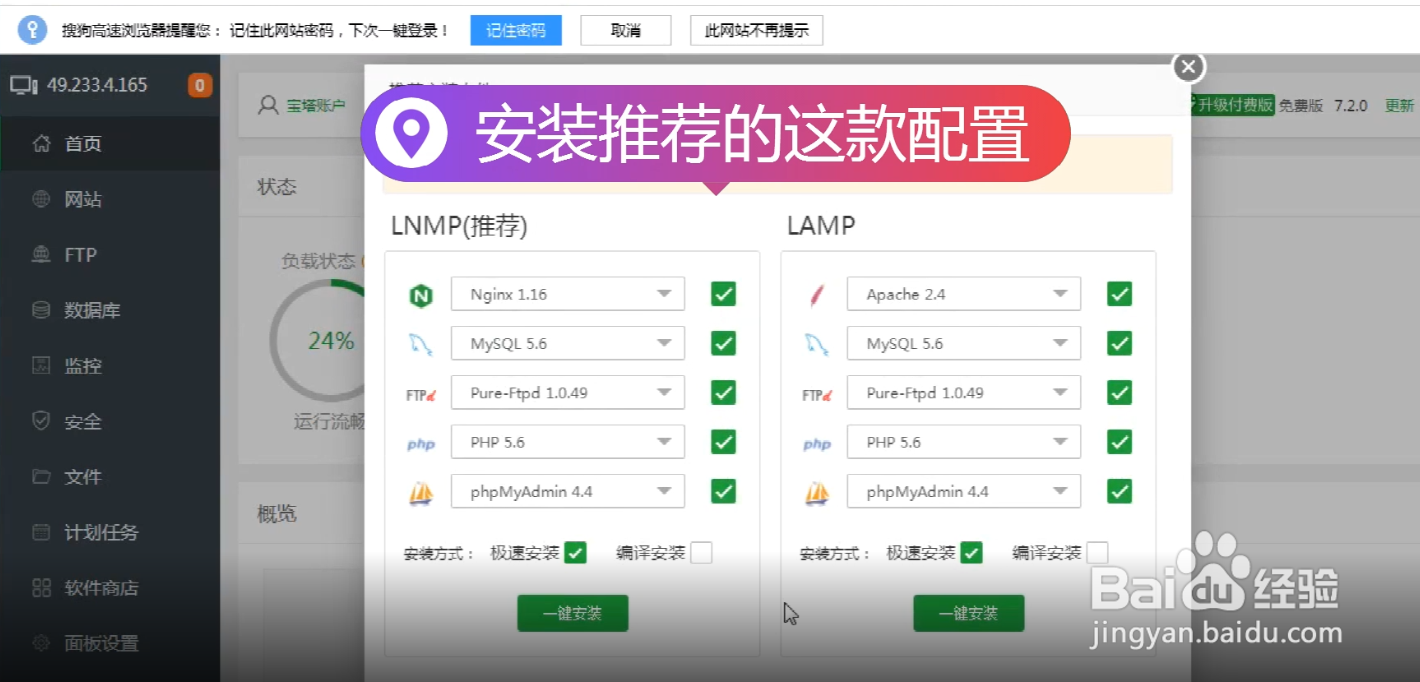Uncheck LAMP Pure-Ftpd checkbox

tap(1120, 393)
